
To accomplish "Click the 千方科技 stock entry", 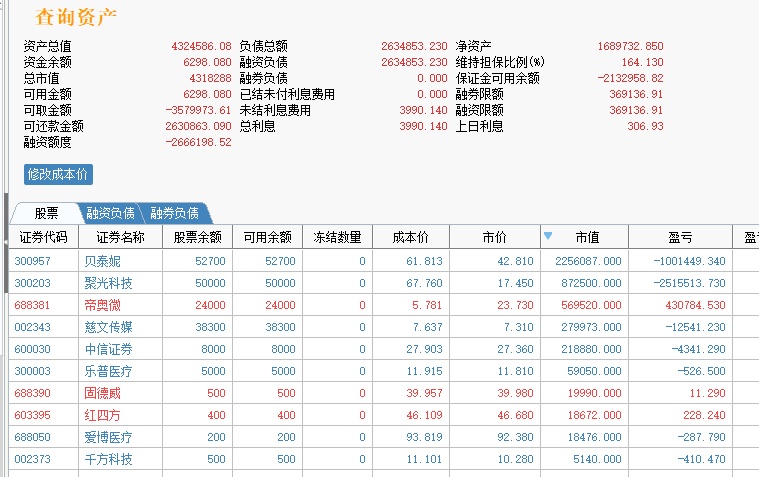I will coord(108,459).
